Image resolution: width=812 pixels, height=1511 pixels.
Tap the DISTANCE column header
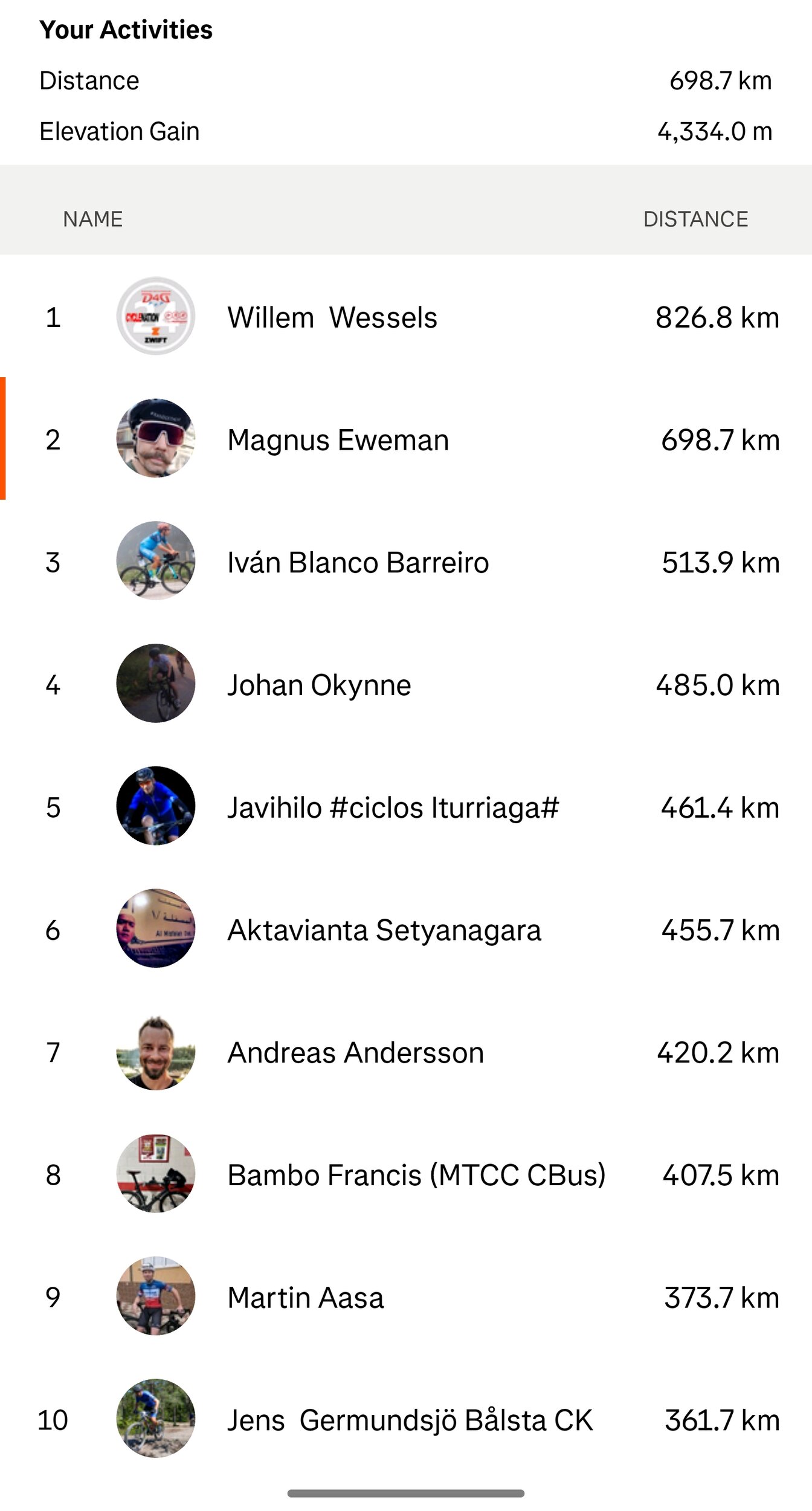tap(696, 219)
